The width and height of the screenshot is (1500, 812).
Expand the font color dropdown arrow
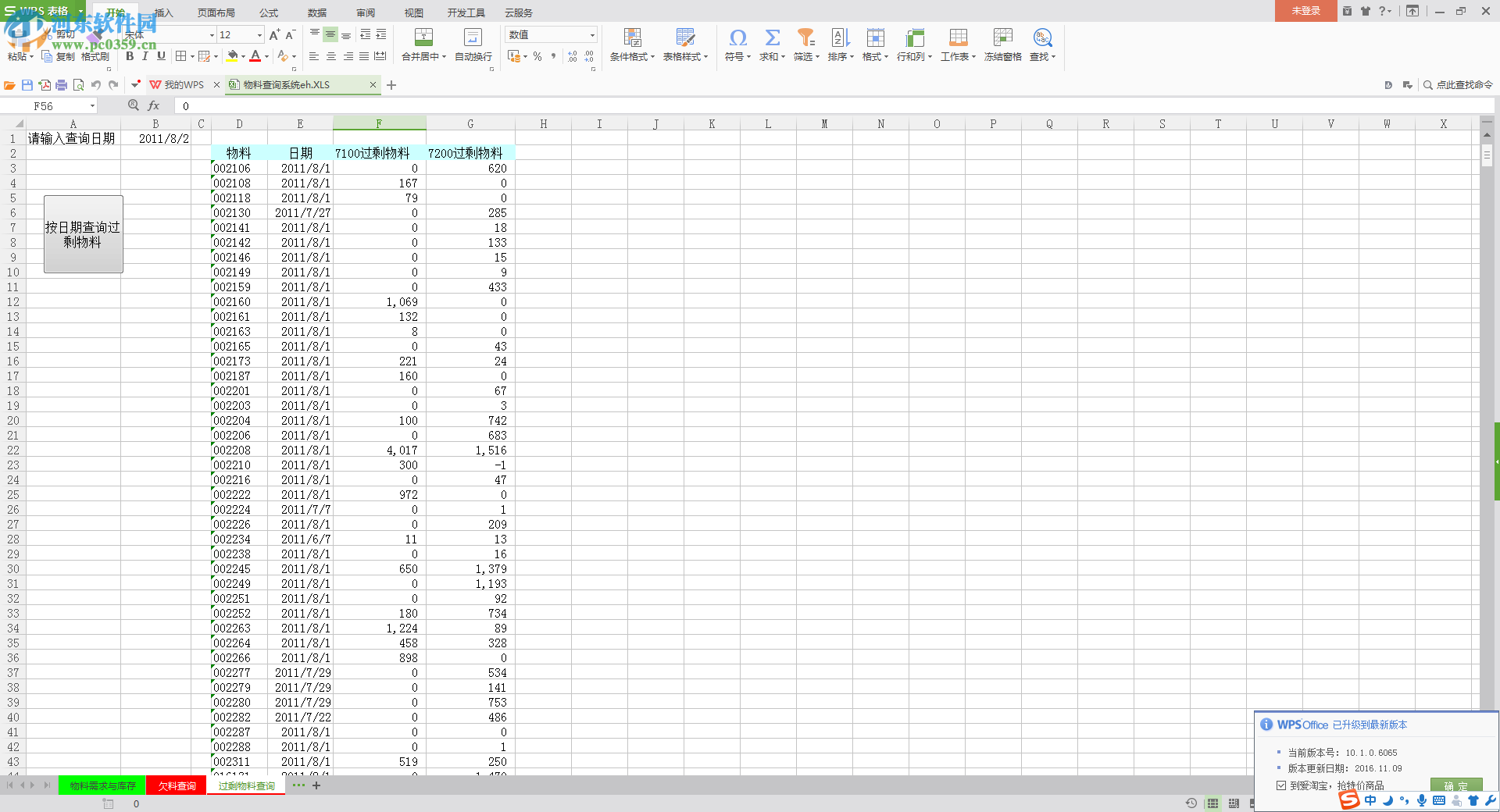click(x=266, y=56)
